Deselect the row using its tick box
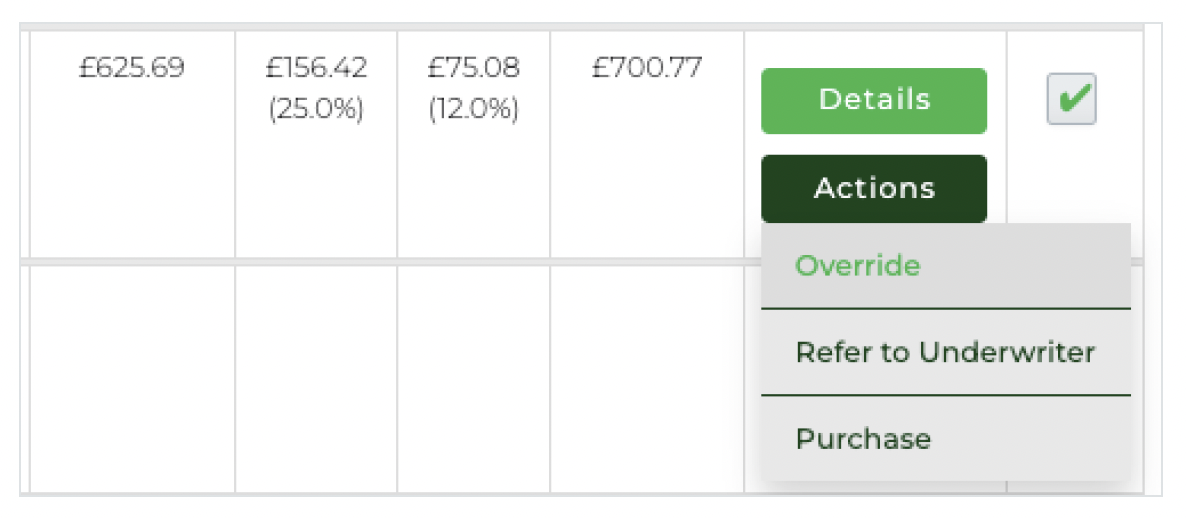 tap(1071, 100)
